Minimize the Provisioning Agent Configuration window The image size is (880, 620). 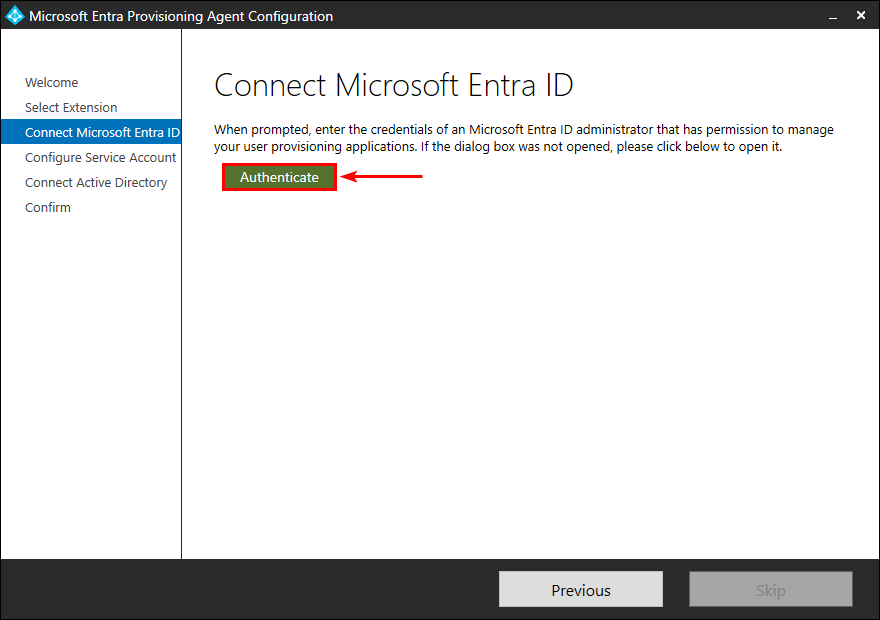(833, 16)
